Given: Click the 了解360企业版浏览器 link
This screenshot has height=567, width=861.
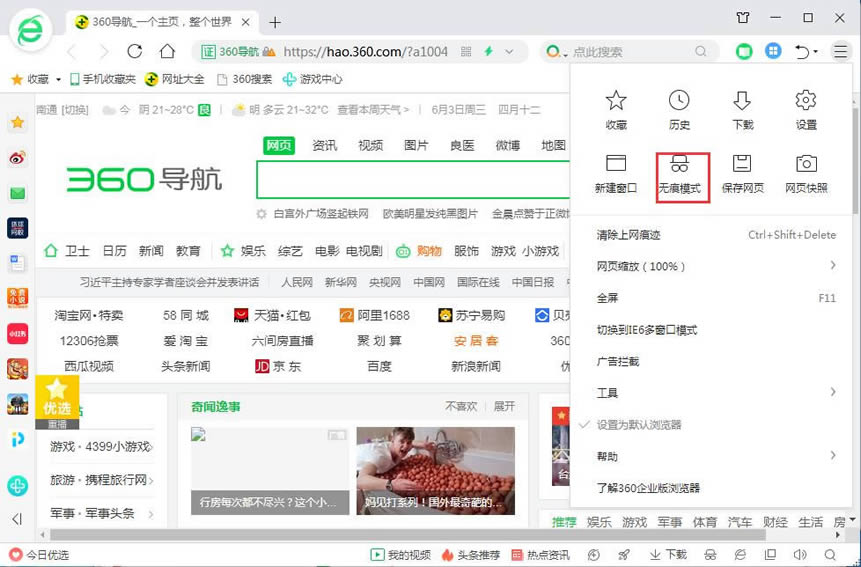Looking at the screenshot, I should (648, 488).
